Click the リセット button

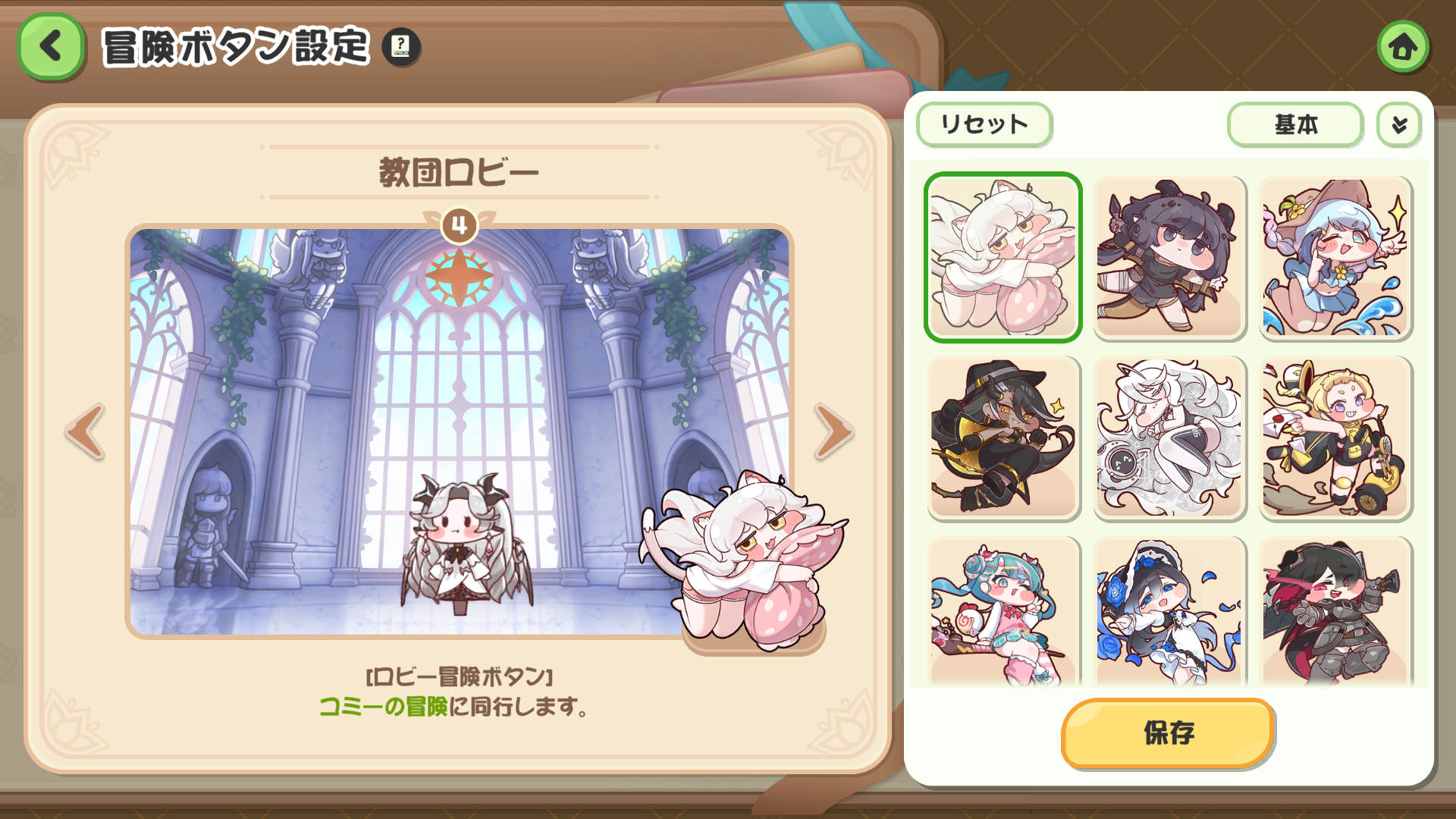click(x=984, y=124)
